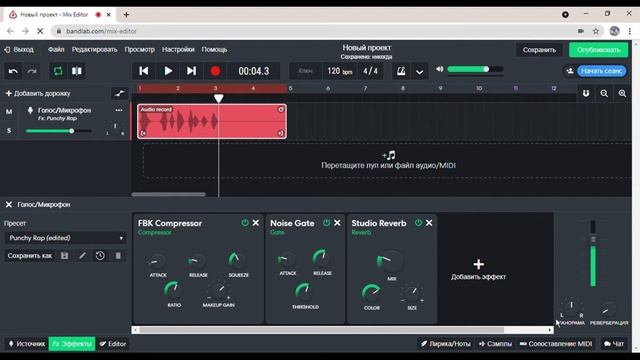The height and width of the screenshot is (360, 640).
Task: Click the invite collaborator icon
Action: coord(570,71)
